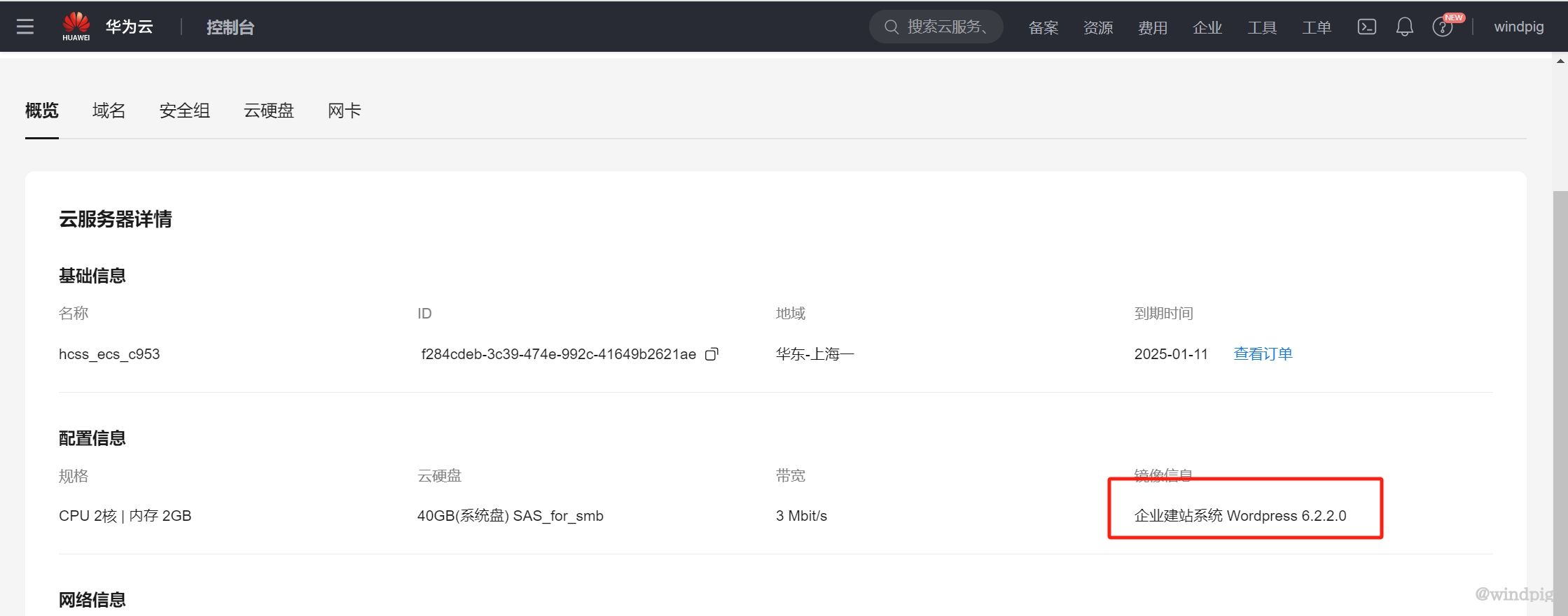Switch to the 安全组 tab
This screenshot has height=616, width=1568.
pos(184,111)
